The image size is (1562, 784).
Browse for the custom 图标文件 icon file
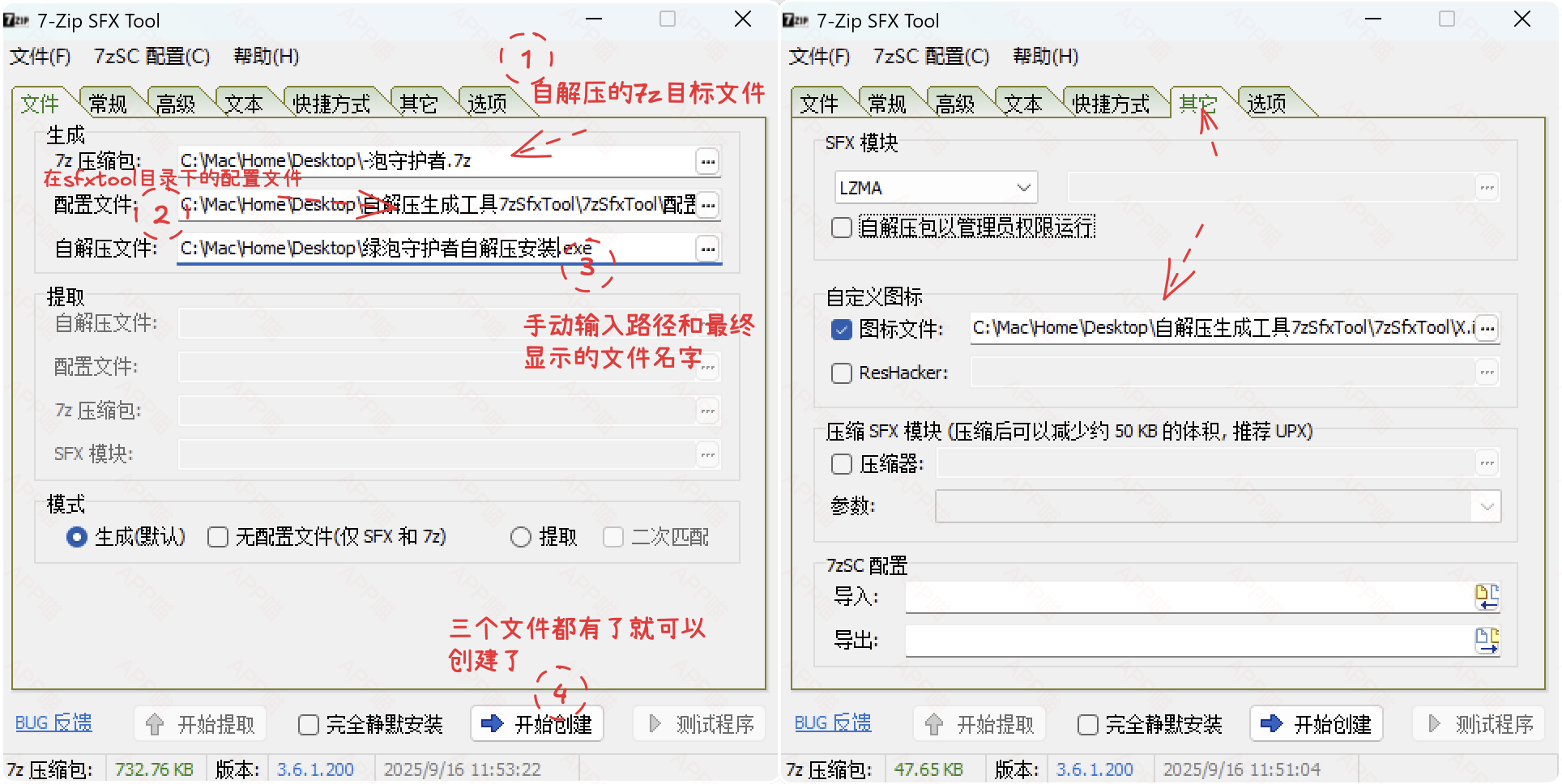click(x=1487, y=329)
